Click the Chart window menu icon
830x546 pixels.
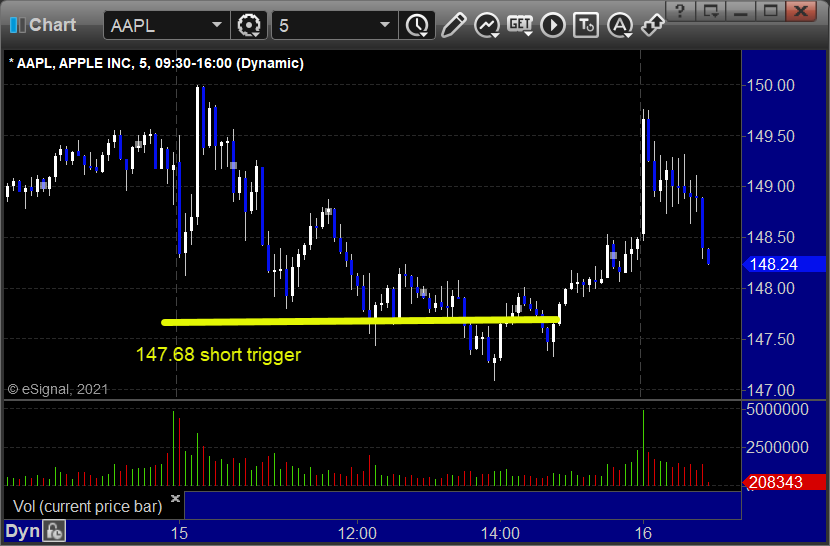pos(17,25)
